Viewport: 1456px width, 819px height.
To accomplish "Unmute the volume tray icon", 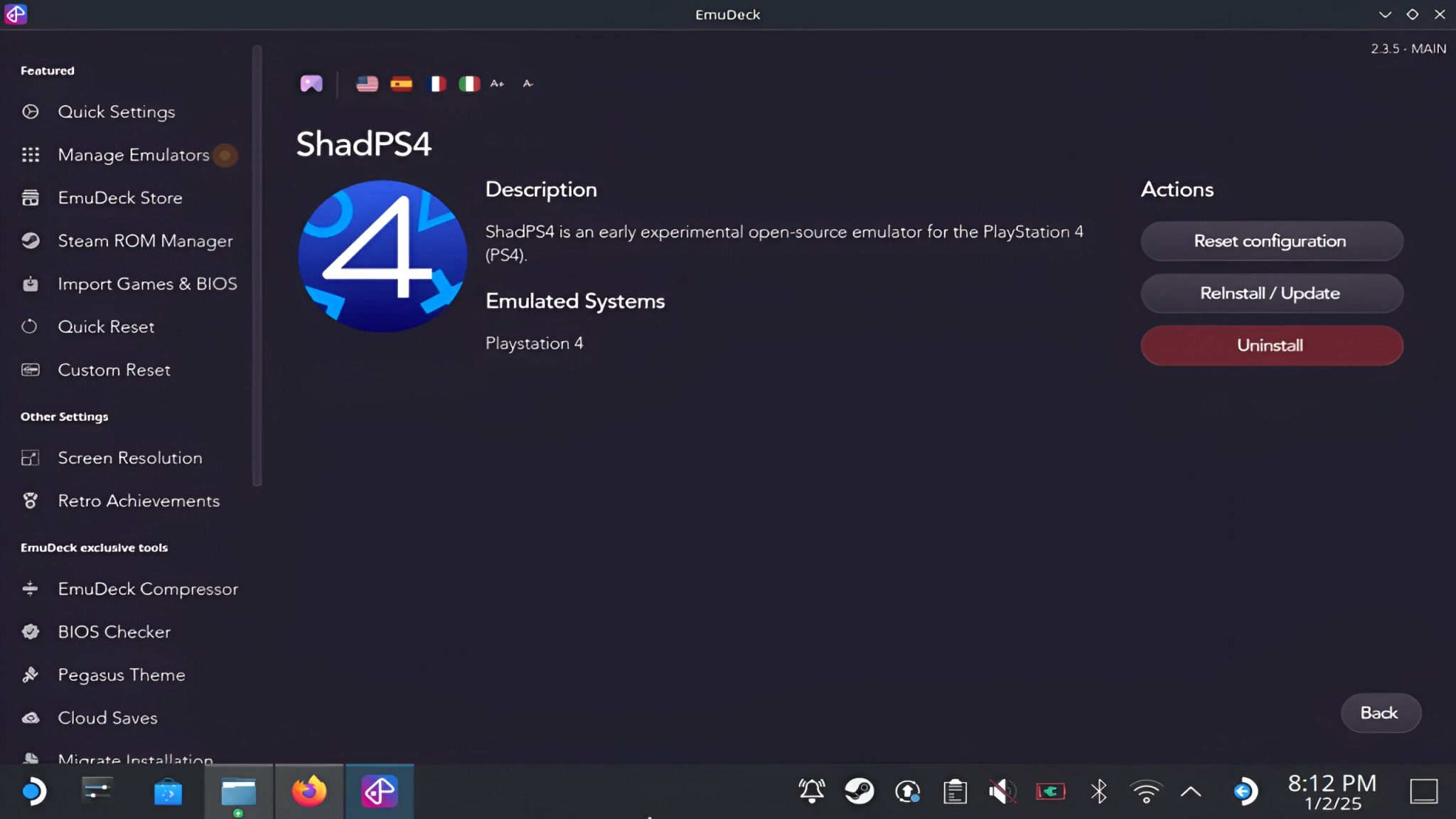I will point(1002,791).
